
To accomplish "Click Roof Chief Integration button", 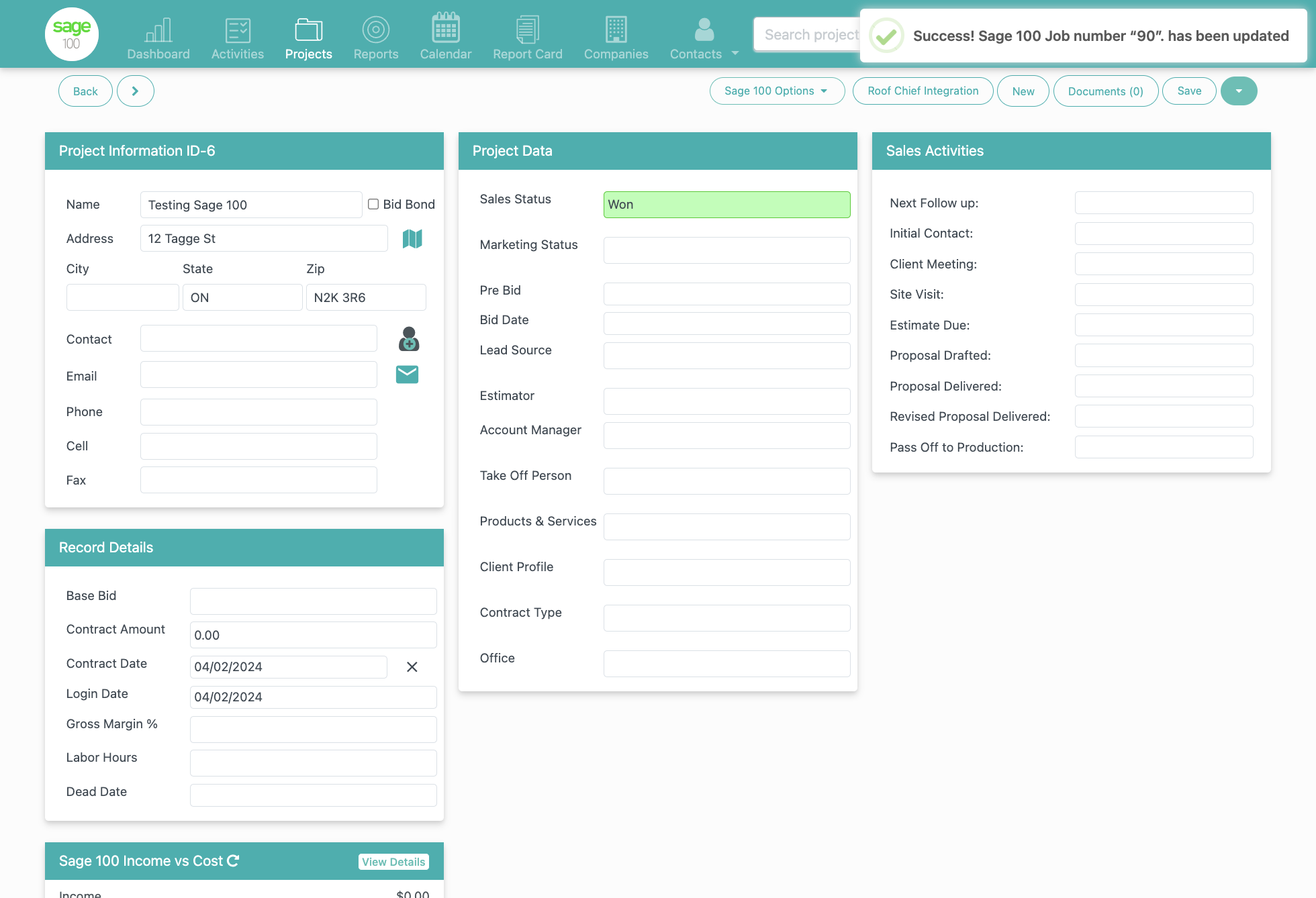I will (x=923, y=91).
